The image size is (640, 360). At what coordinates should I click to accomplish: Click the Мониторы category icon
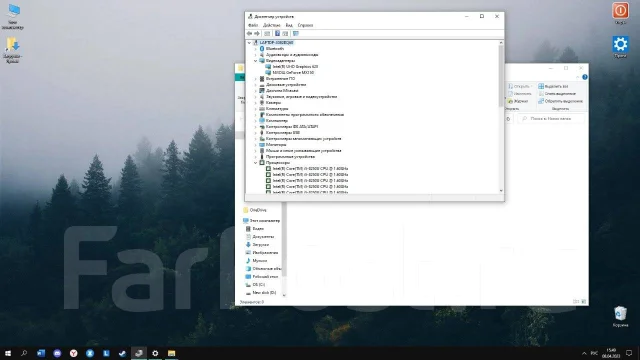262,144
